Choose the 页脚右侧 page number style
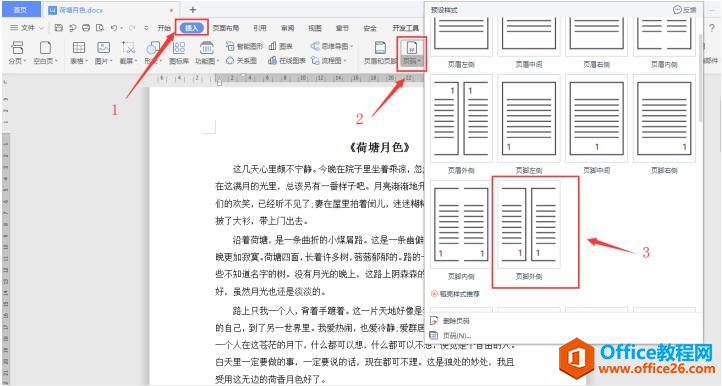The width and height of the screenshot is (722, 386). tap(664, 124)
